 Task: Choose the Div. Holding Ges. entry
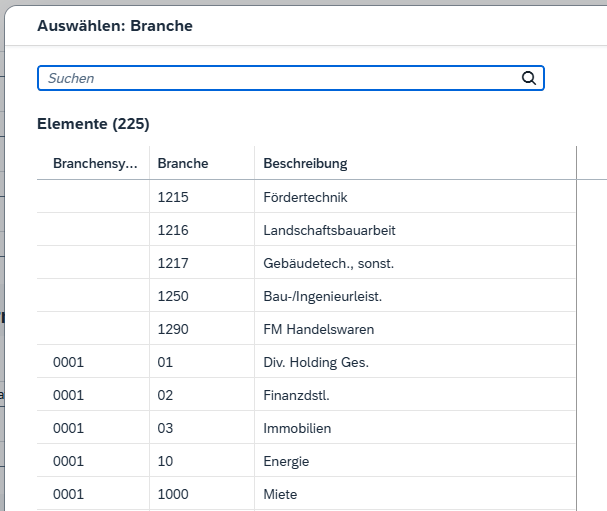click(x=315, y=362)
